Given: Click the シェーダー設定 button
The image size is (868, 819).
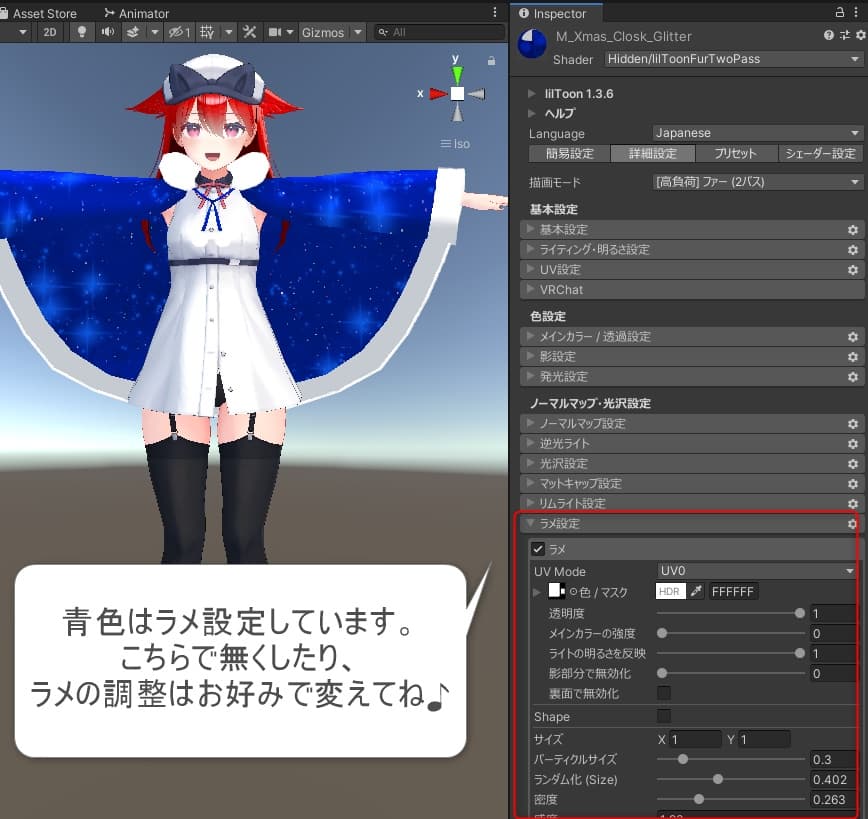Looking at the screenshot, I should [x=820, y=154].
